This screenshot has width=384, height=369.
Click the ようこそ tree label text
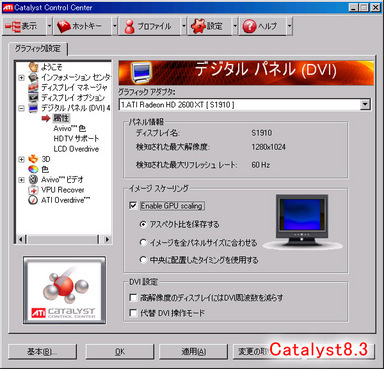pyautogui.click(x=52, y=67)
